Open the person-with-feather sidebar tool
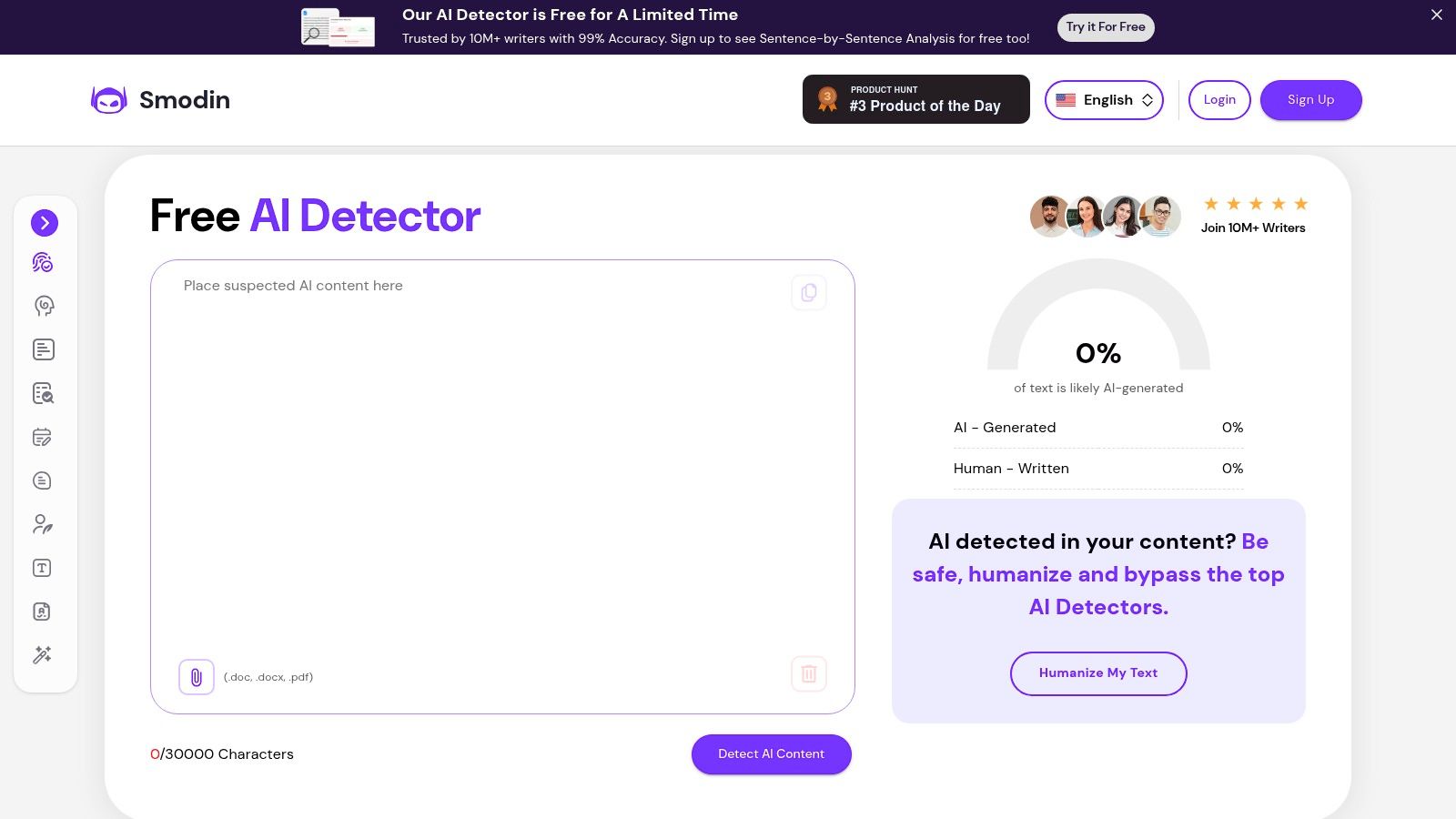 (x=43, y=524)
